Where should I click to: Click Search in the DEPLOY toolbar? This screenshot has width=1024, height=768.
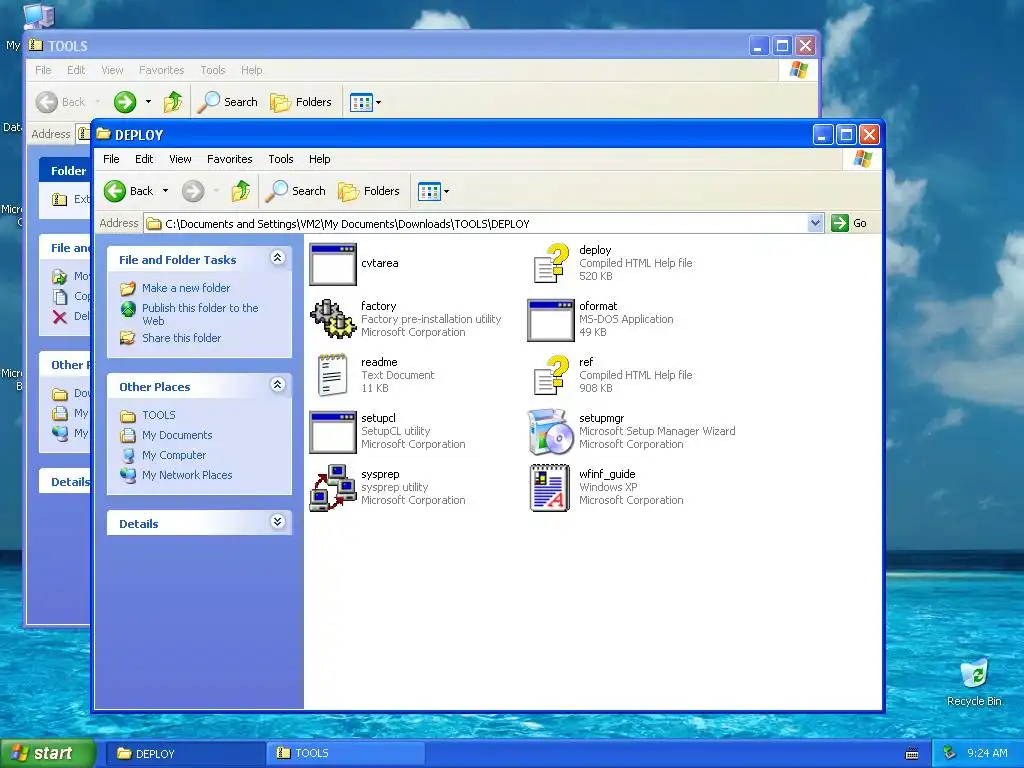coord(296,191)
